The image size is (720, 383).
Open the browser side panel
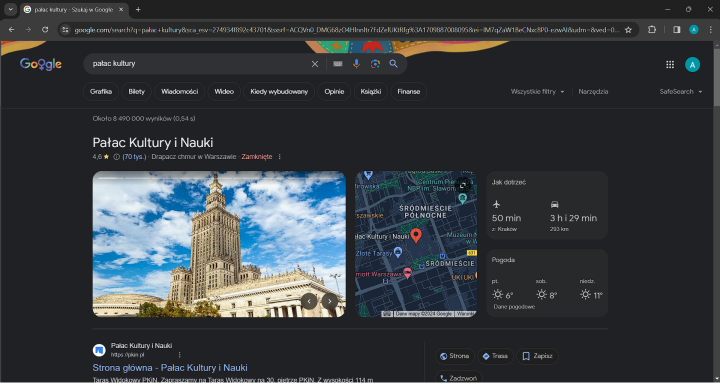click(x=676, y=29)
